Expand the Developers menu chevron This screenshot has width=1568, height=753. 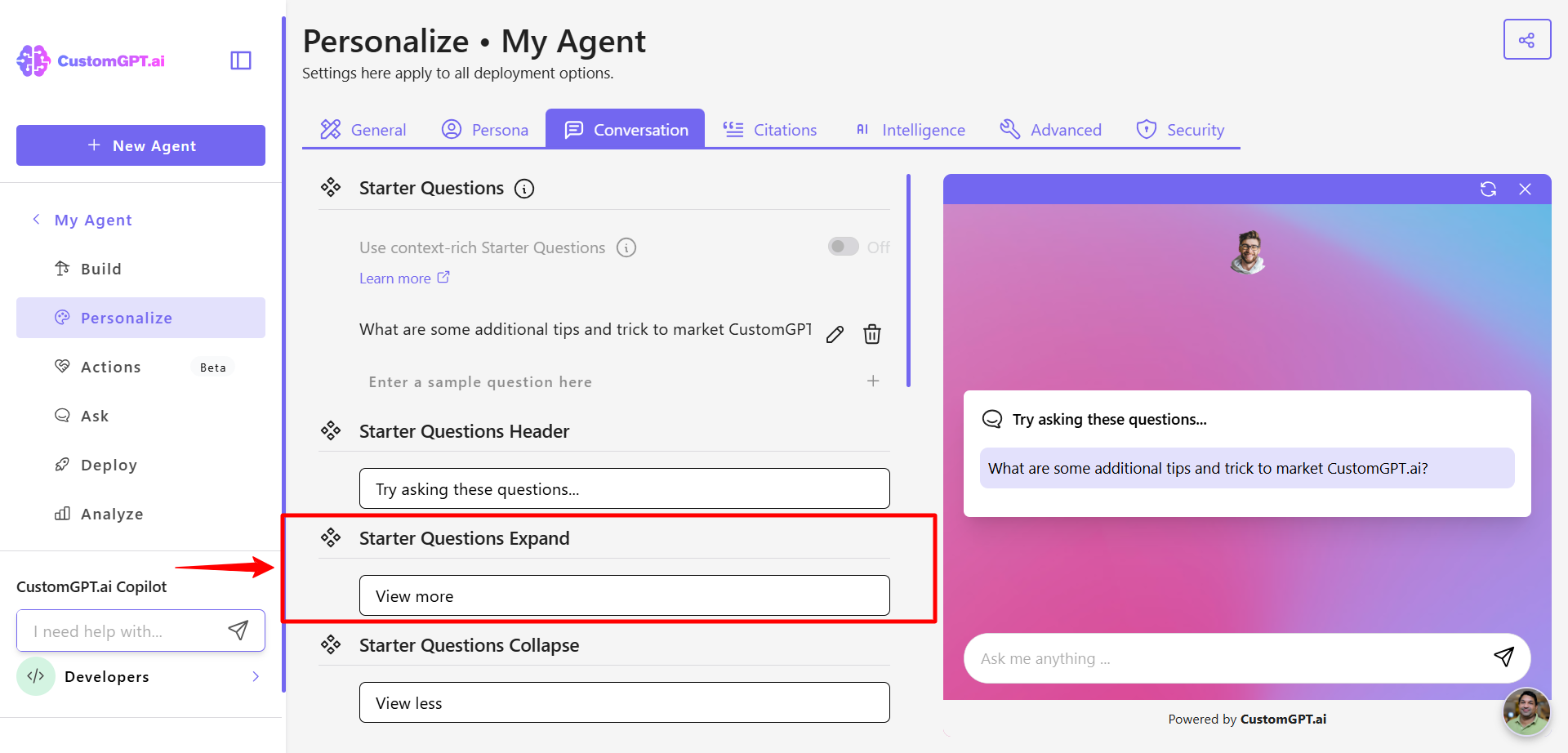pyautogui.click(x=256, y=676)
